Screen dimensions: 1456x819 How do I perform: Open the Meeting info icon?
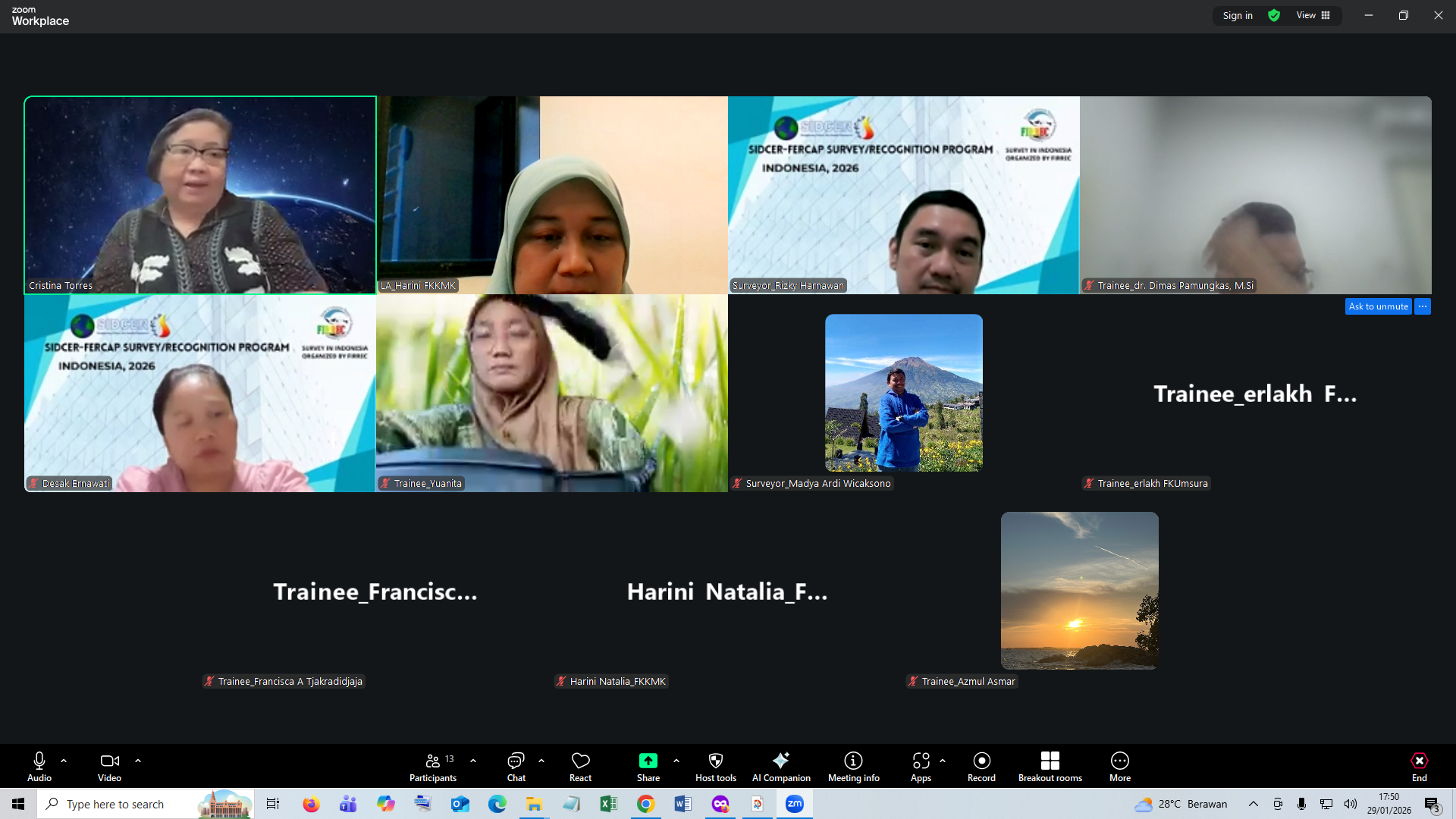click(x=853, y=761)
